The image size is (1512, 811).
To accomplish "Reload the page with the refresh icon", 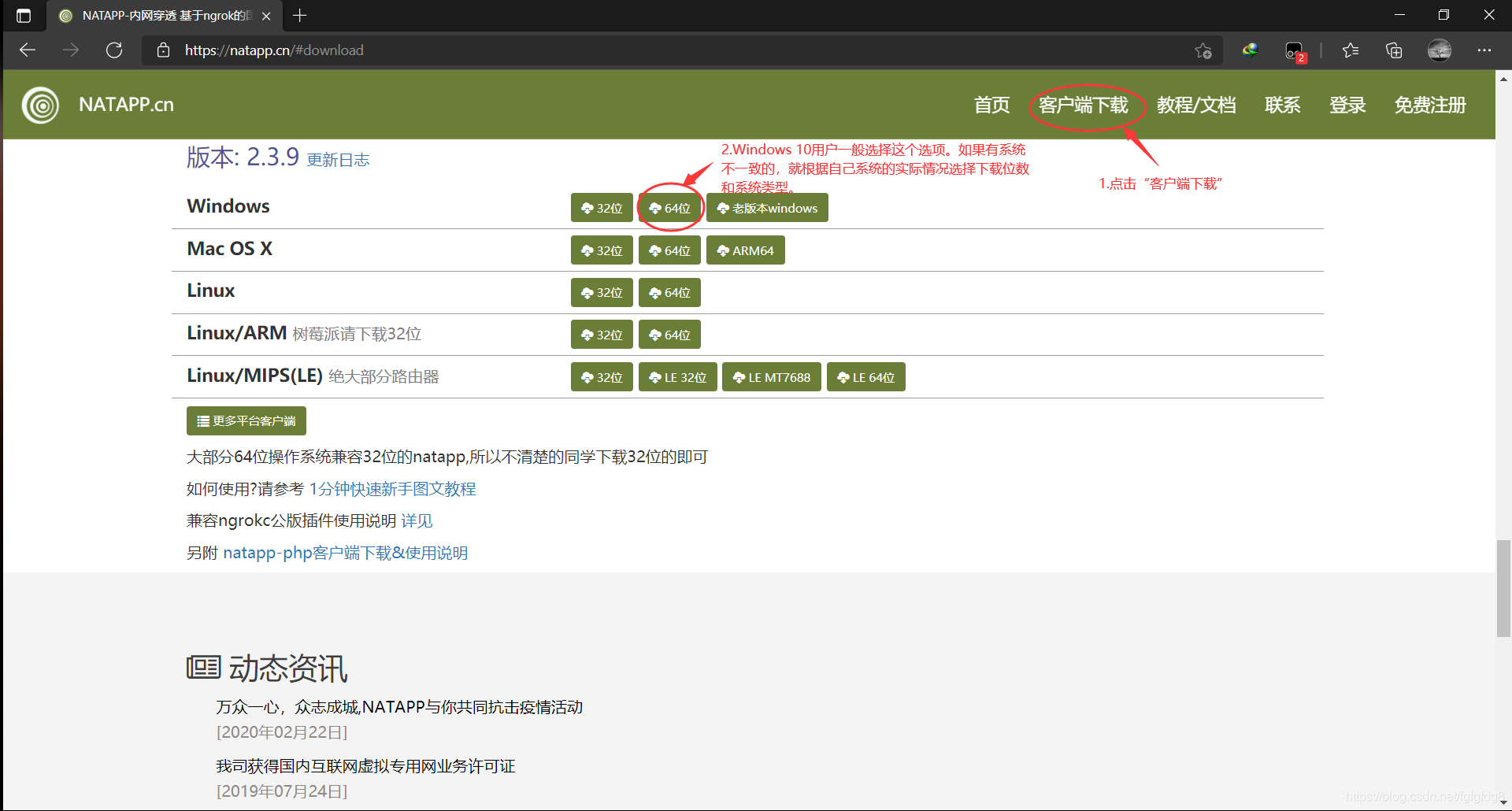I will (114, 50).
